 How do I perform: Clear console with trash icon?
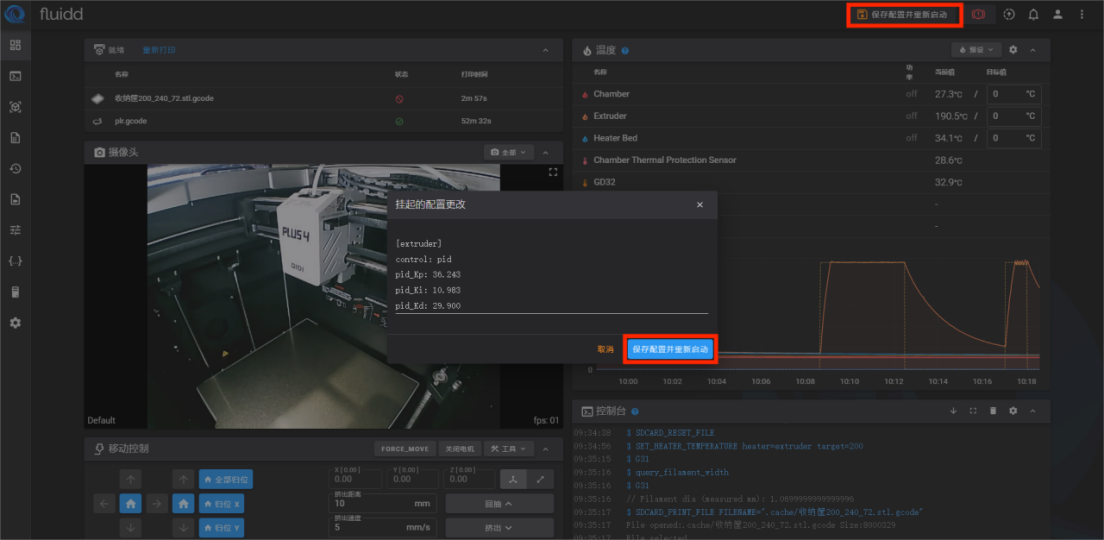click(x=993, y=410)
